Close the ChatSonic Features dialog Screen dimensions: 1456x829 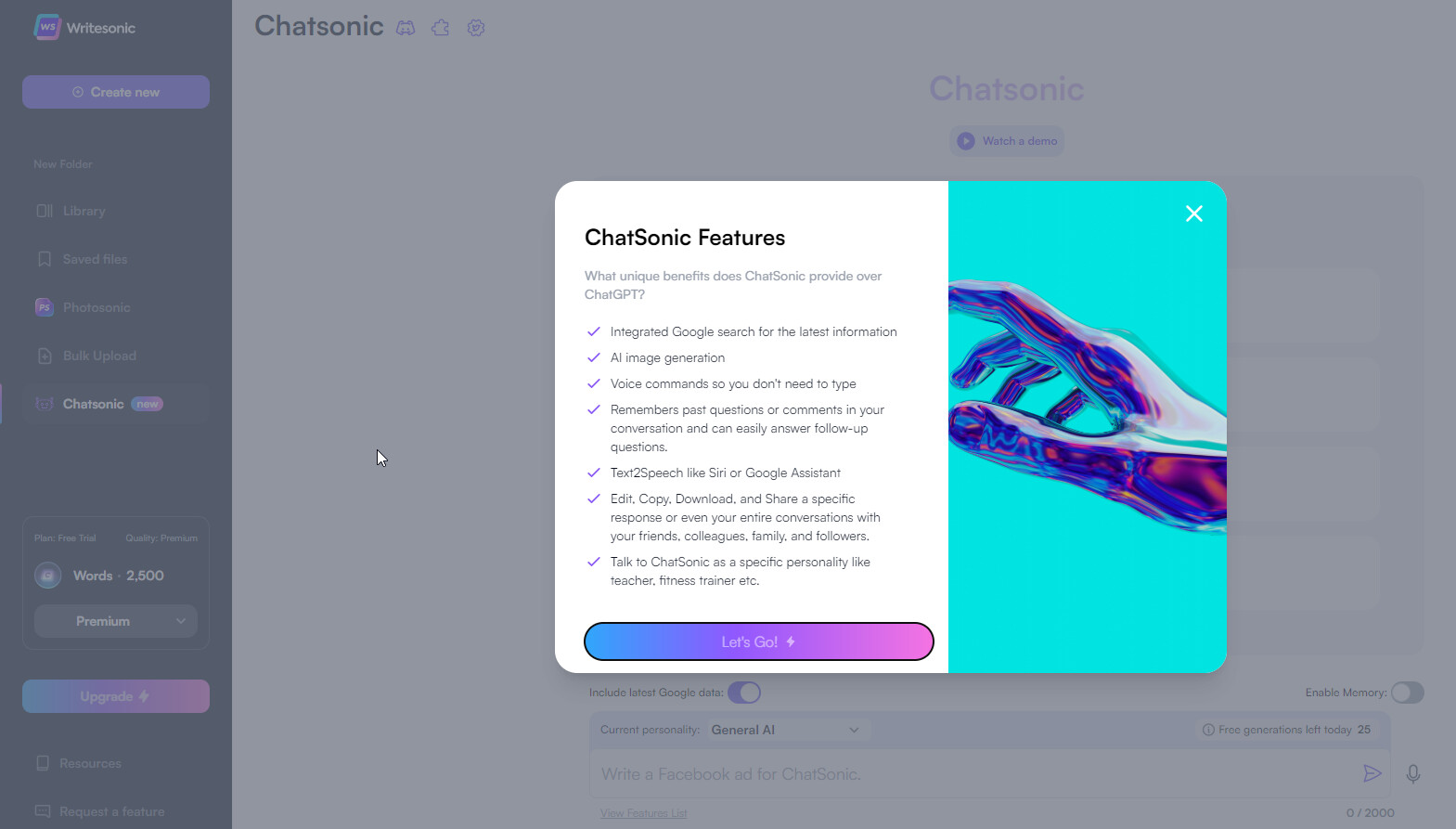point(1194,214)
